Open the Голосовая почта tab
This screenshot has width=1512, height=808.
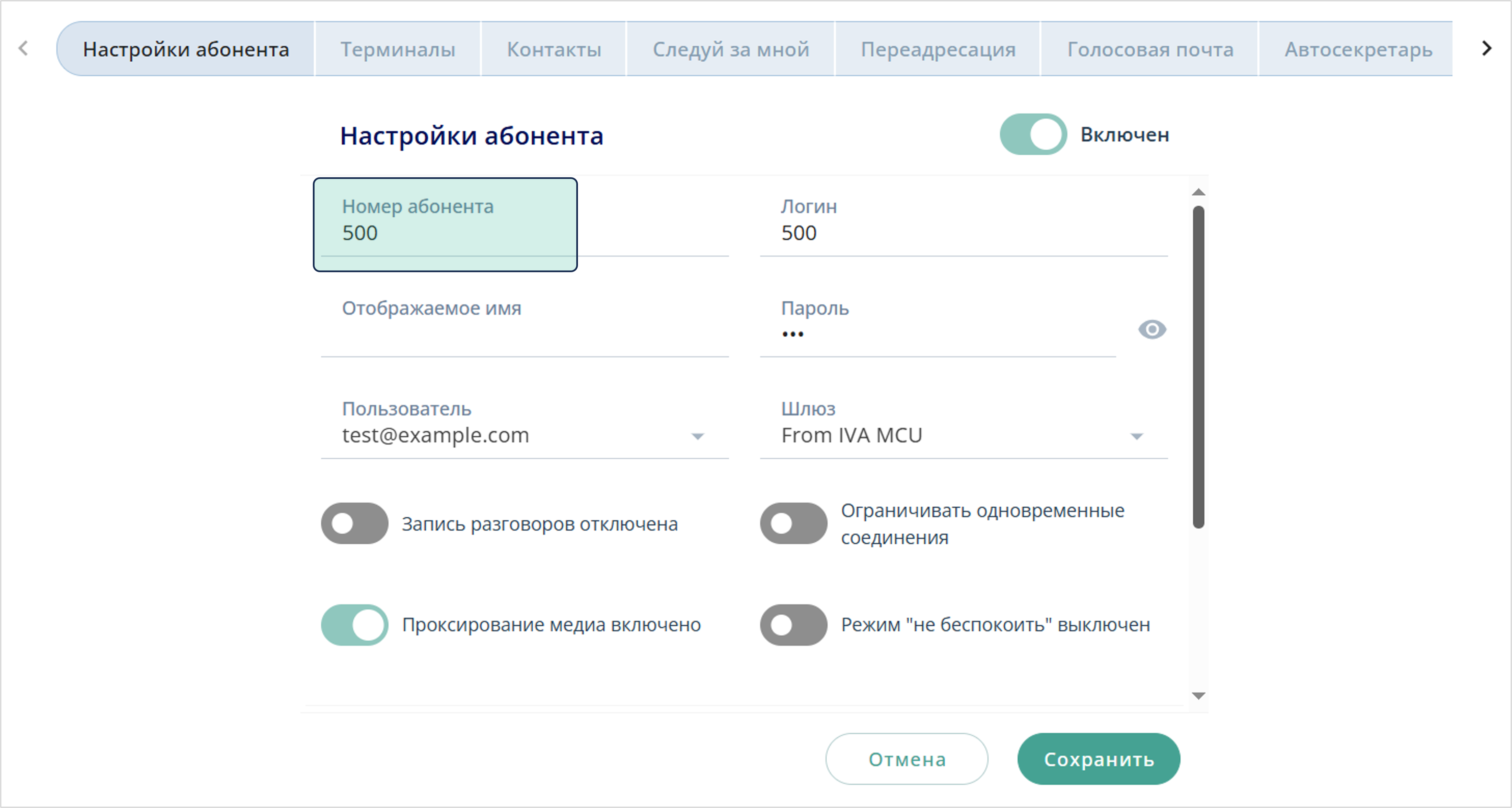coord(1150,49)
